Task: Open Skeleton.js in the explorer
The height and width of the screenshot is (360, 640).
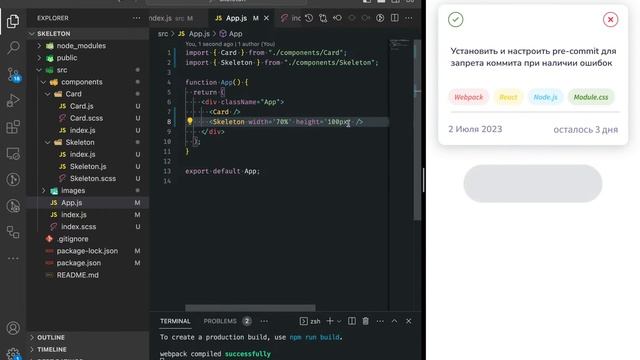Action: tap(88, 167)
